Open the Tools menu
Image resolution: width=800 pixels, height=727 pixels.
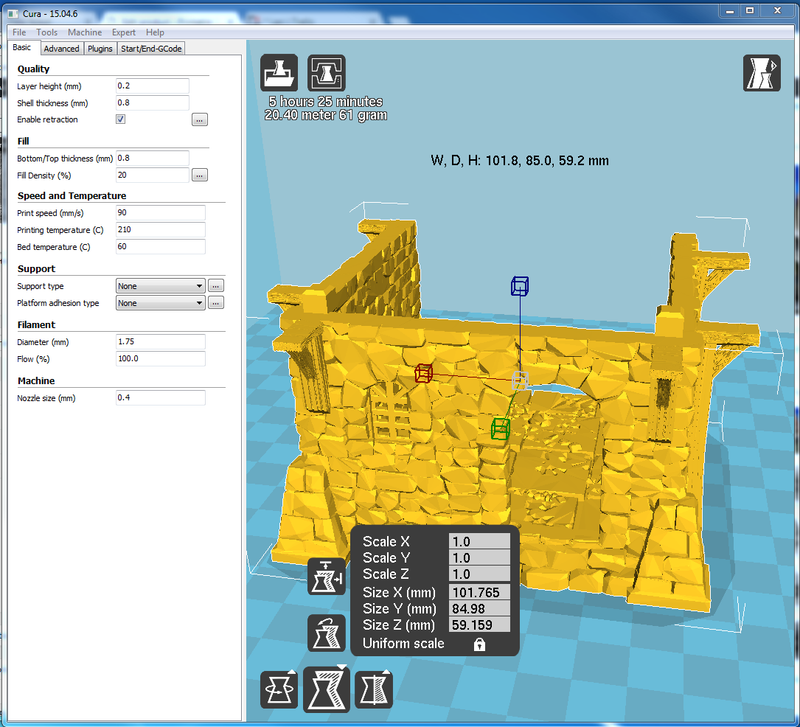pyautogui.click(x=46, y=32)
